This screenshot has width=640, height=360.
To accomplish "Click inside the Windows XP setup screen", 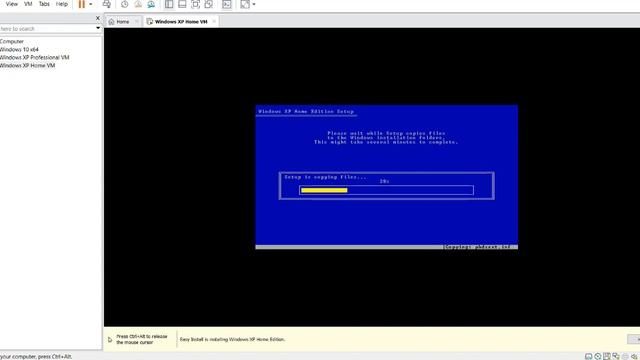I will (387, 177).
